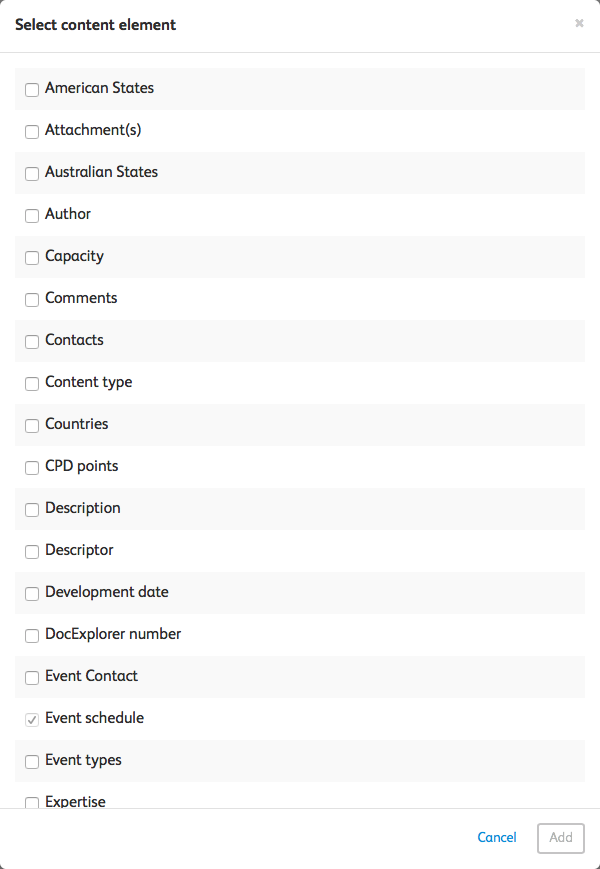Check the Countries checkbox
Image resolution: width=600 pixels, height=869 pixels.
[x=32, y=425]
